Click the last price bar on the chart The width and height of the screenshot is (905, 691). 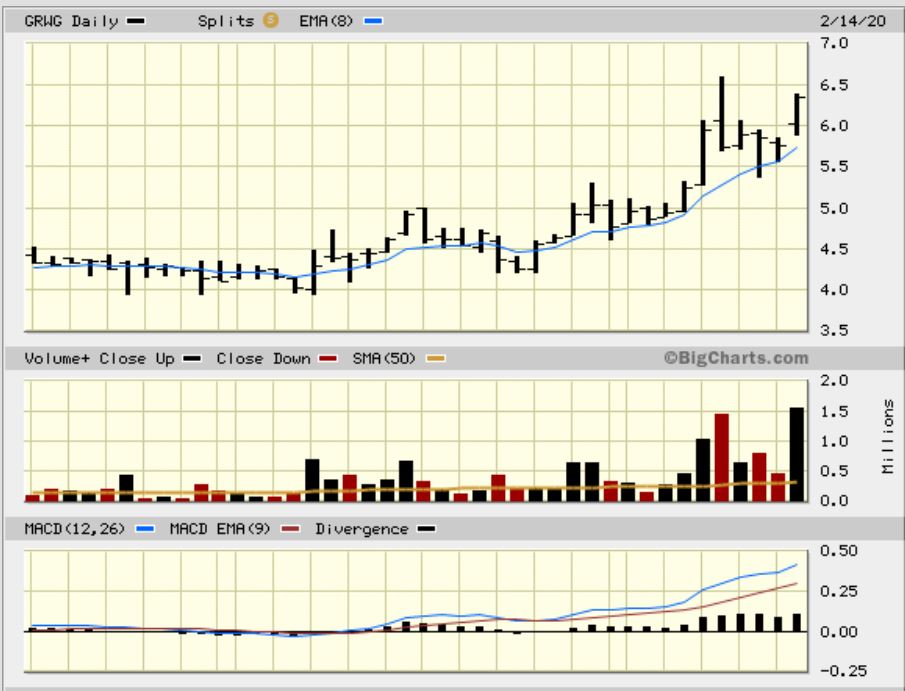pyautogui.click(x=796, y=114)
